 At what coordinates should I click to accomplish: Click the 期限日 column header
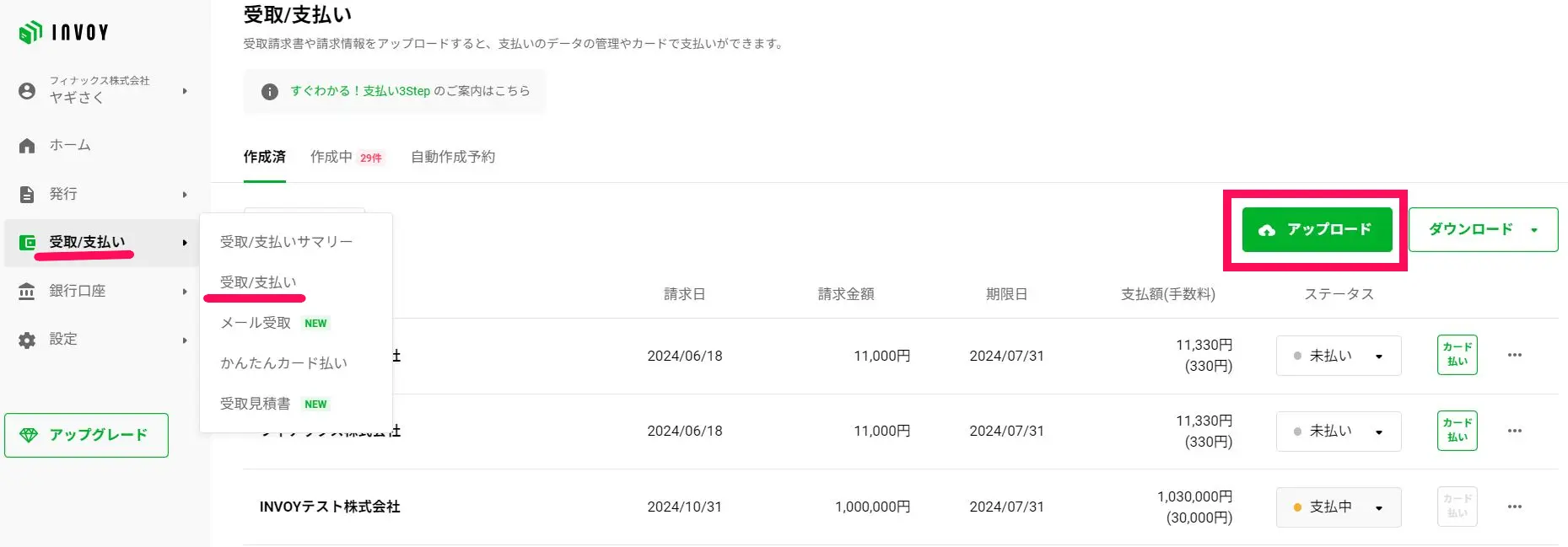coord(1006,294)
